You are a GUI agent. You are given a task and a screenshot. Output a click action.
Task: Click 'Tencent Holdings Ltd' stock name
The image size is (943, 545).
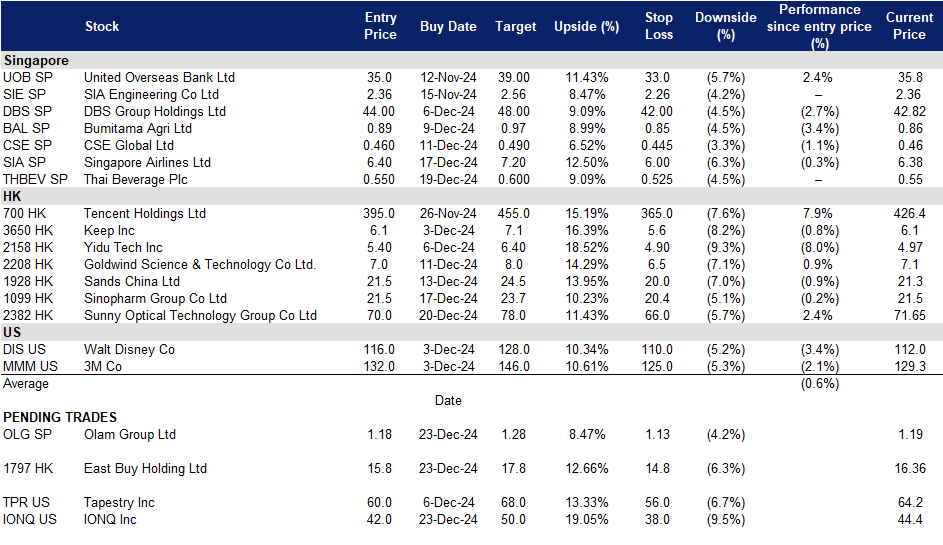145,214
